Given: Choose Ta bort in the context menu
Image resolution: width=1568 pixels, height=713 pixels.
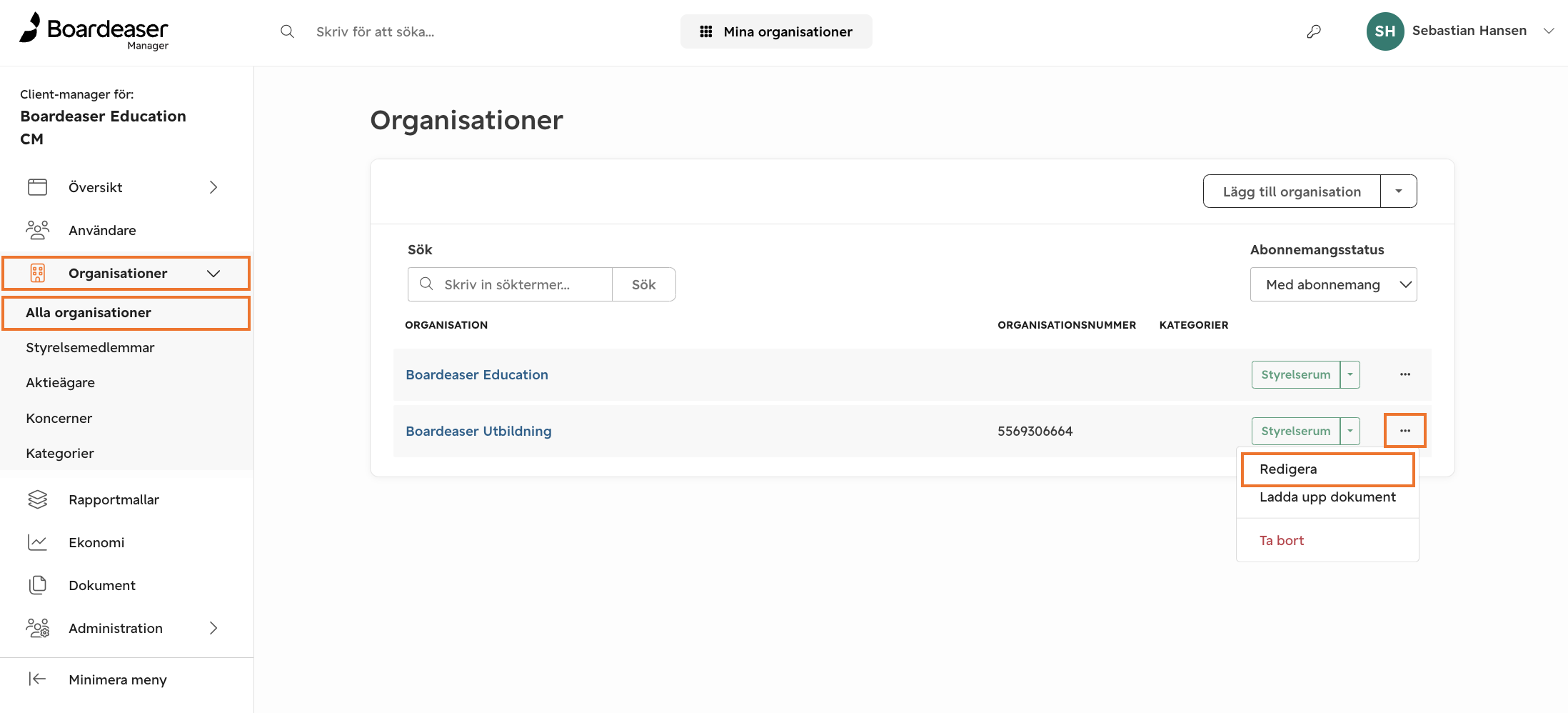Looking at the screenshot, I should 1282,541.
